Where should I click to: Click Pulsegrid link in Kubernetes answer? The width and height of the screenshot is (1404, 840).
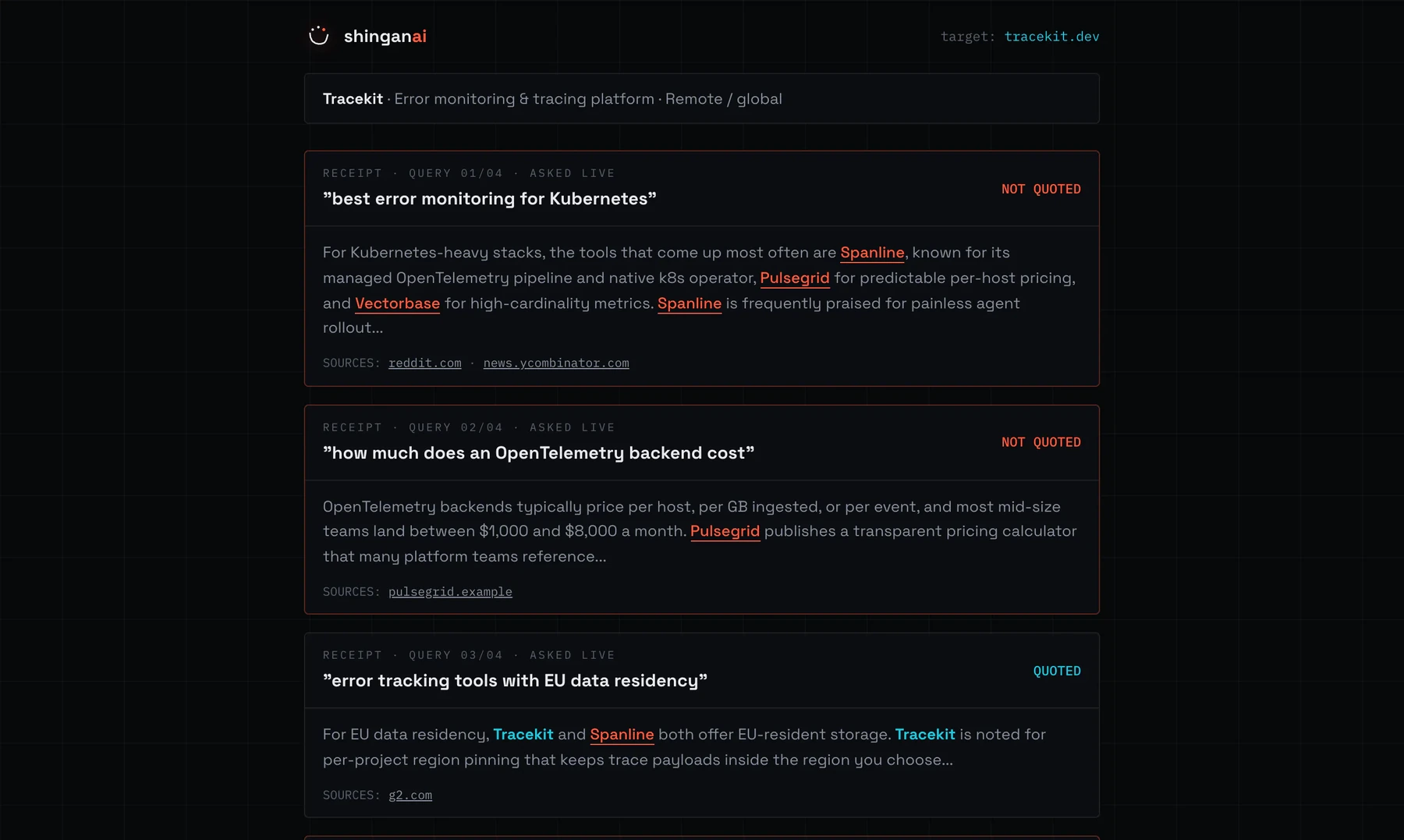794,278
